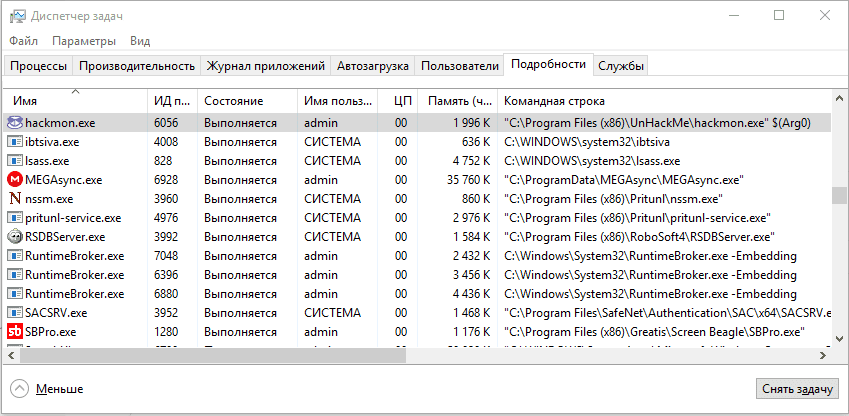Collapse to fewer details with the Меньше arrow

pyautogui.click(x=20, y=388)
